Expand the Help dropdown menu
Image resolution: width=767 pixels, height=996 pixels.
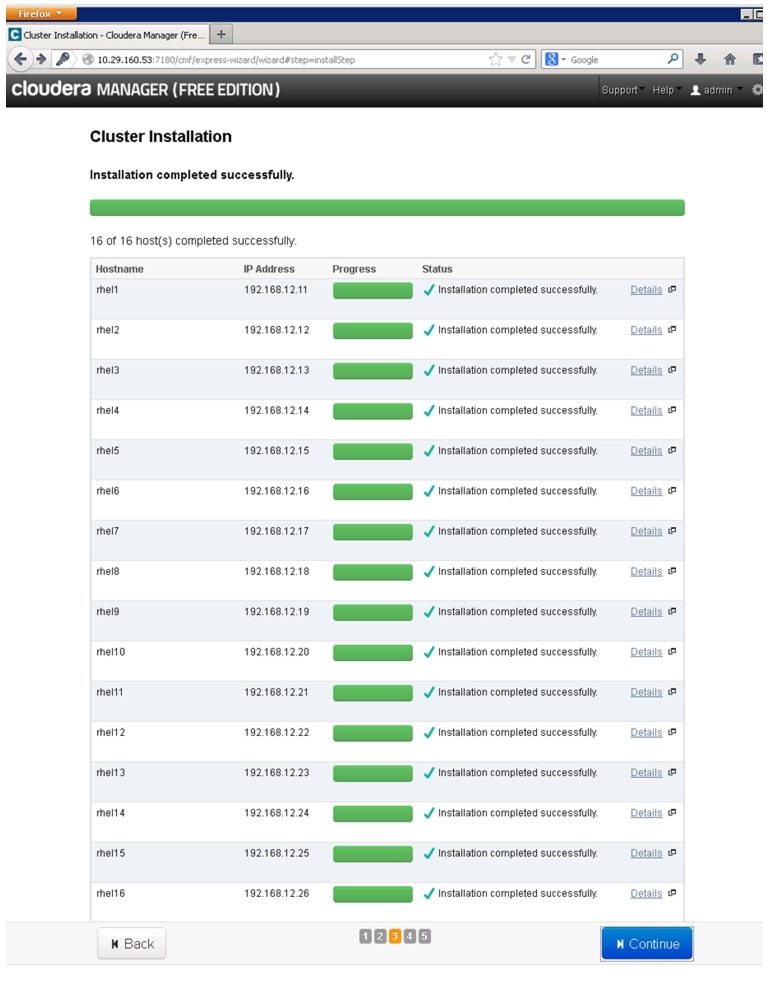point(666,90)
